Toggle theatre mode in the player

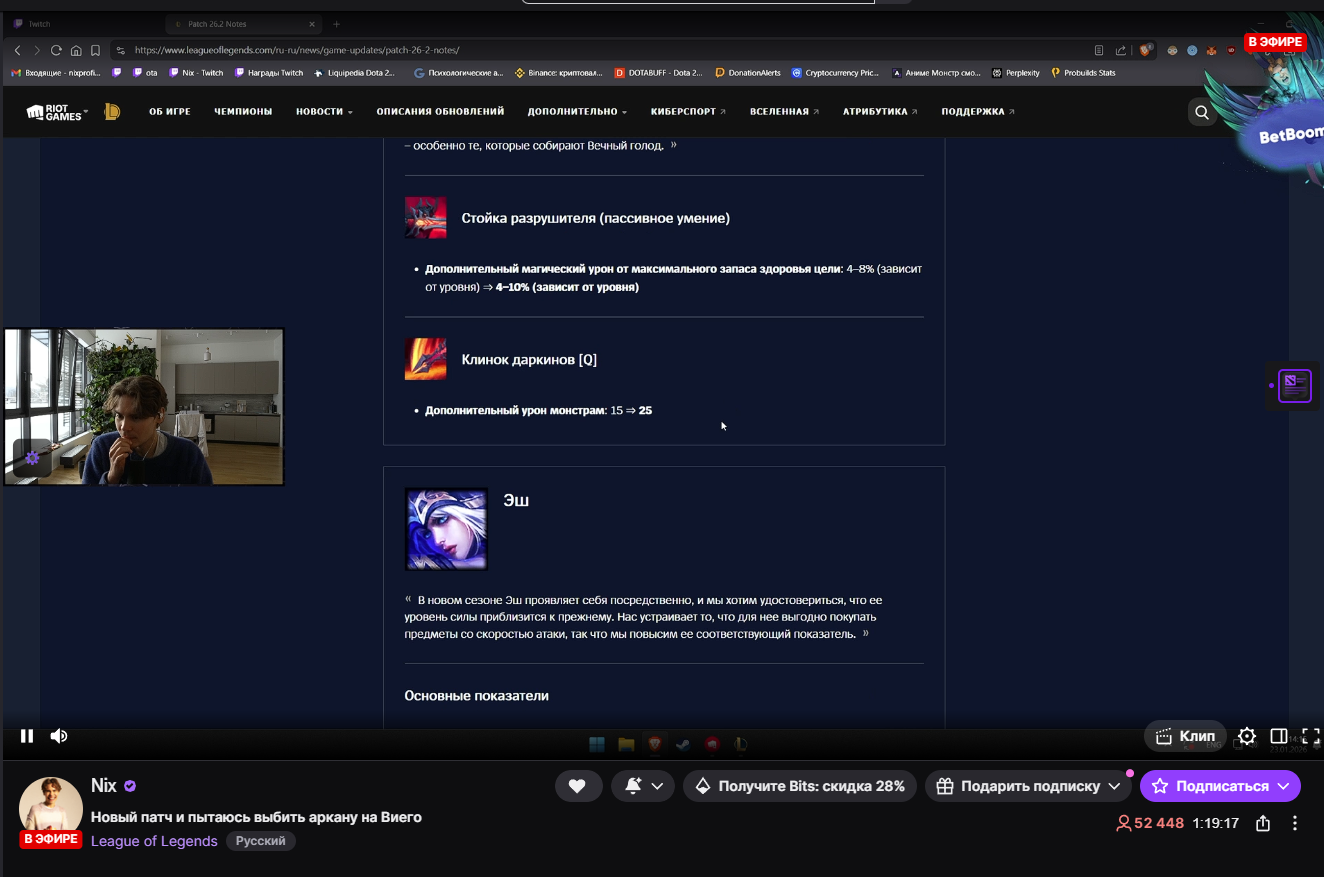[x=1278, y=736]
